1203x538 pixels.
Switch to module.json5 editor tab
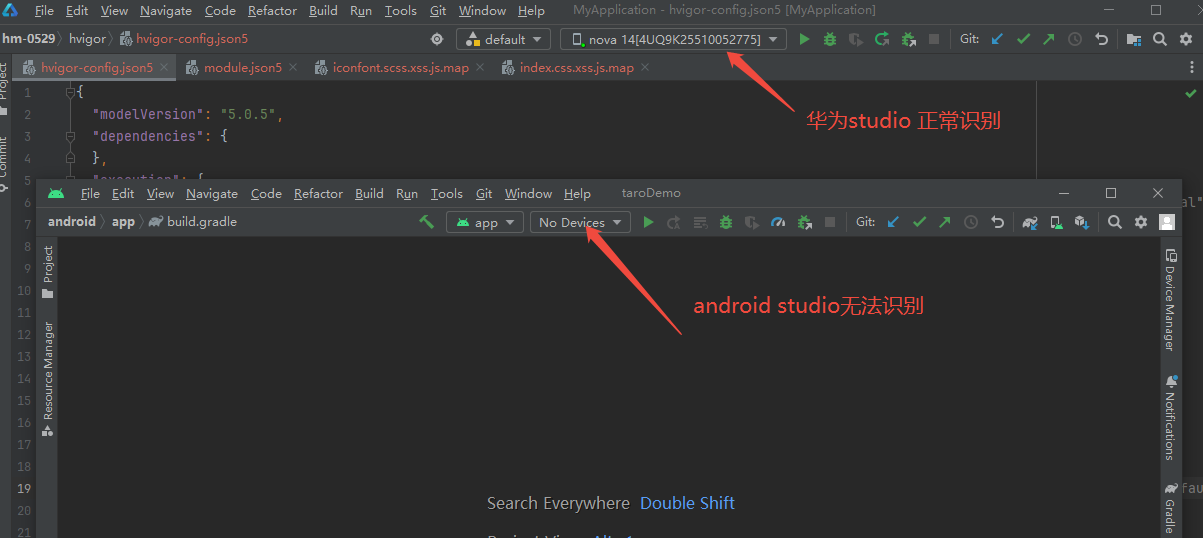tap(243, 68)
